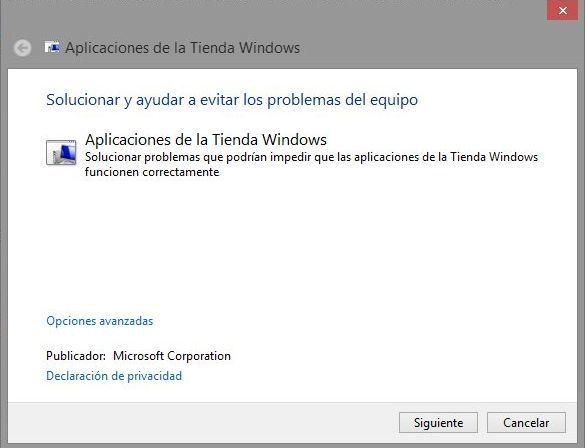Select the large Aplicaciones de la Tienda Windows item title
The image size is (585, 448).
206,140
